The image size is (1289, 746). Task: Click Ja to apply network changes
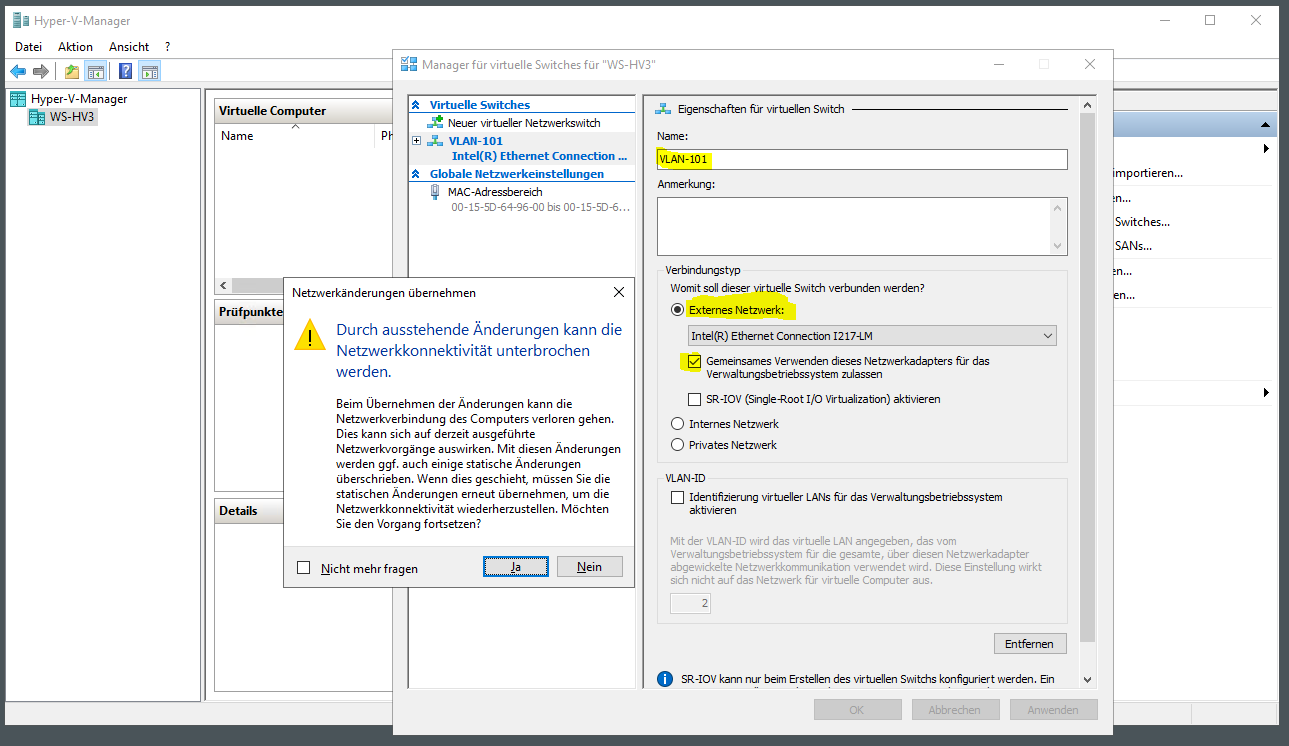[x=516, y=567]
